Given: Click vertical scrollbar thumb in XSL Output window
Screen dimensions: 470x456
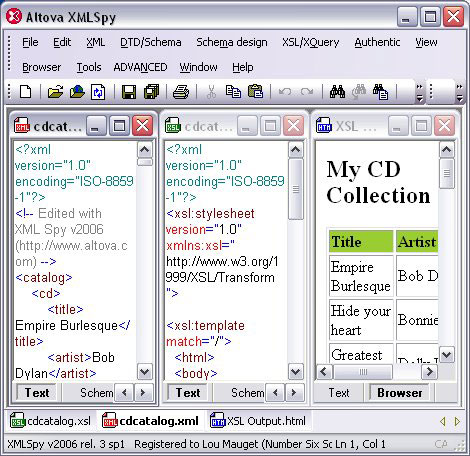Looking at the screenshot, I should 446,173.
